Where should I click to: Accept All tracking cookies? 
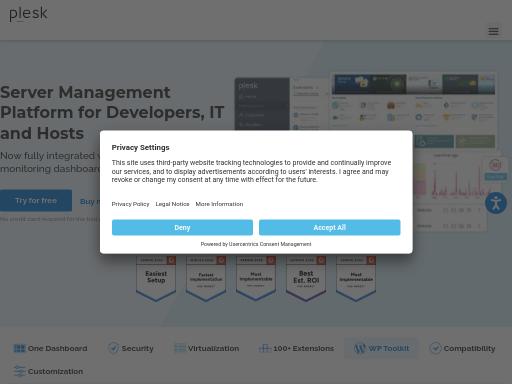click(330, 227)
